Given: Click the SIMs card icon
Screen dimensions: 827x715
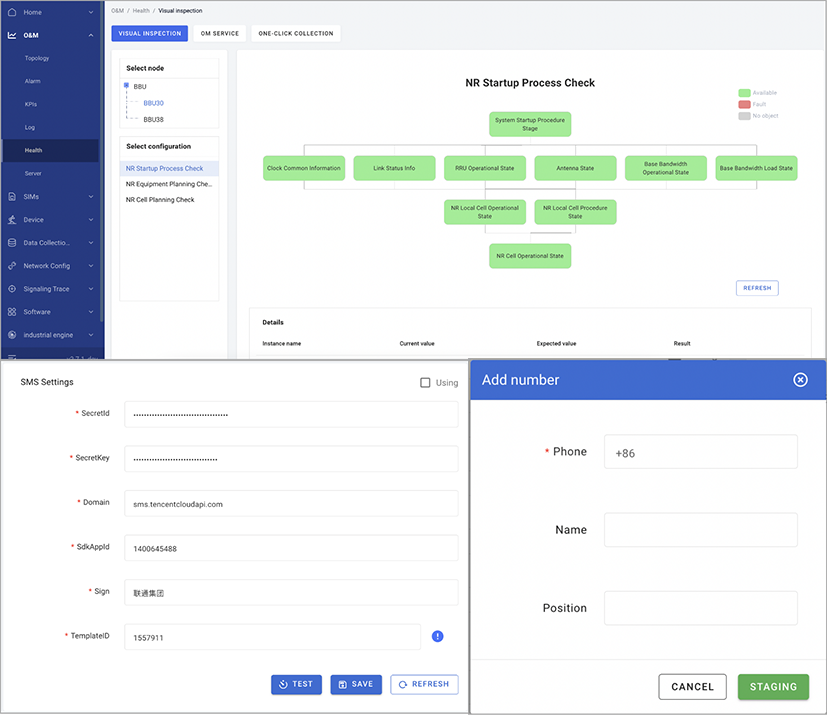Looking at the screenshot, I should pyautogui.click(x=12, y=197).
